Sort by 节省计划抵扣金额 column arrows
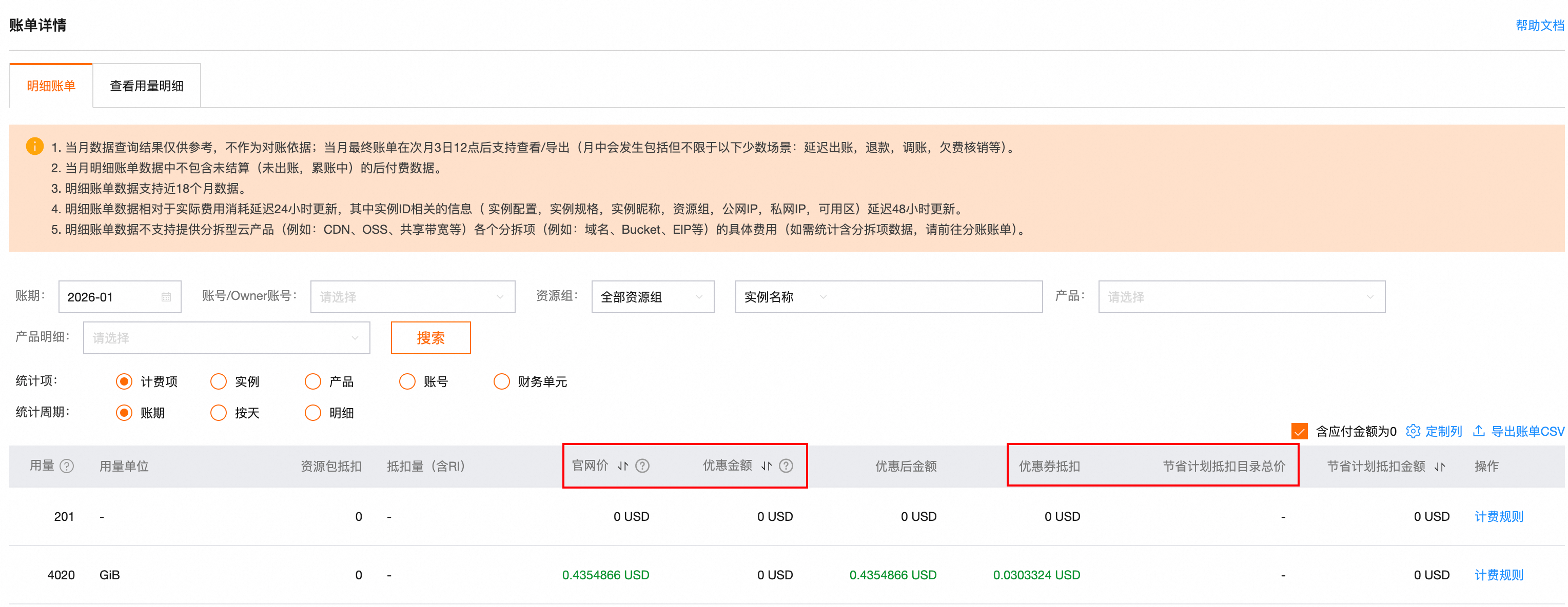 [x=1440, y=467]
